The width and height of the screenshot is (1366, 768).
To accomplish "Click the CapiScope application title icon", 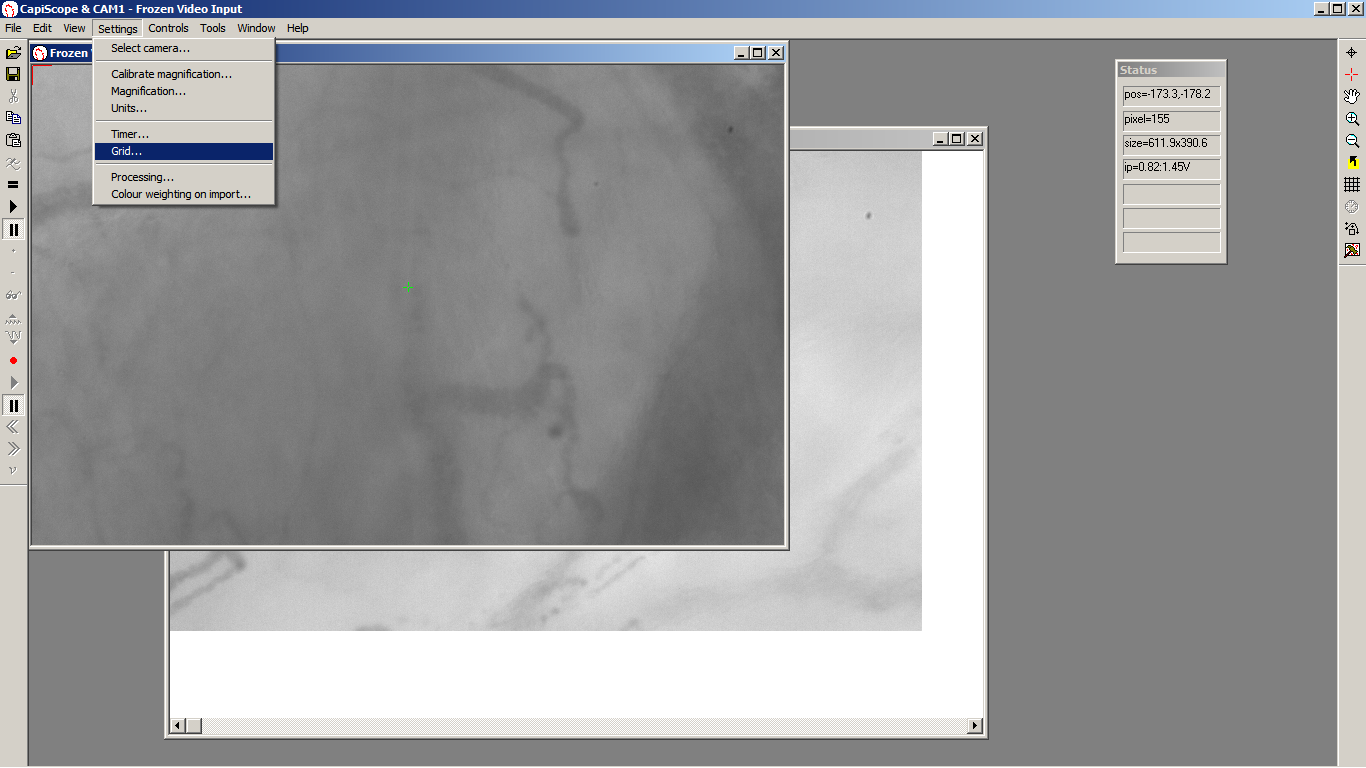I will coord(9,9).
